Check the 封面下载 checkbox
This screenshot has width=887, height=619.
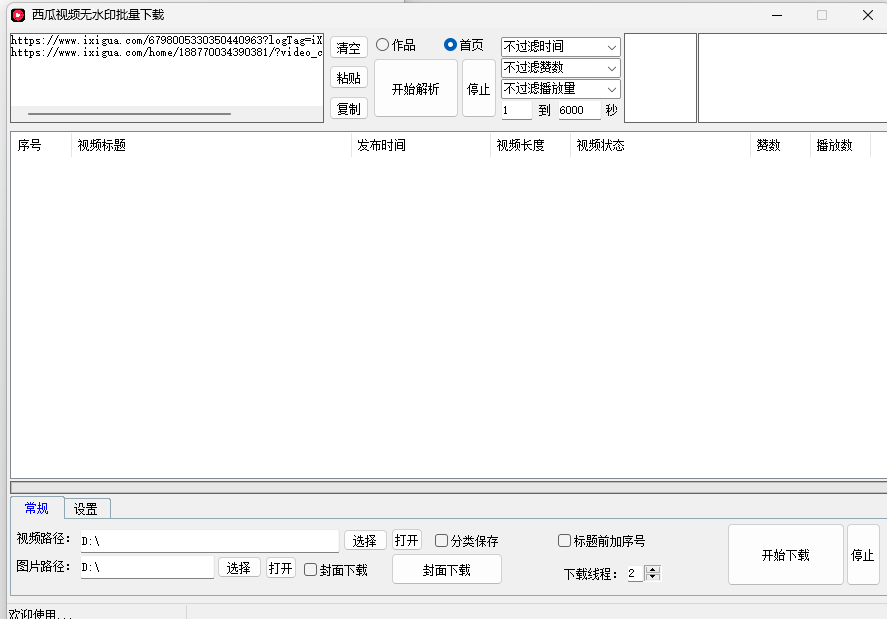click(311, 570)
